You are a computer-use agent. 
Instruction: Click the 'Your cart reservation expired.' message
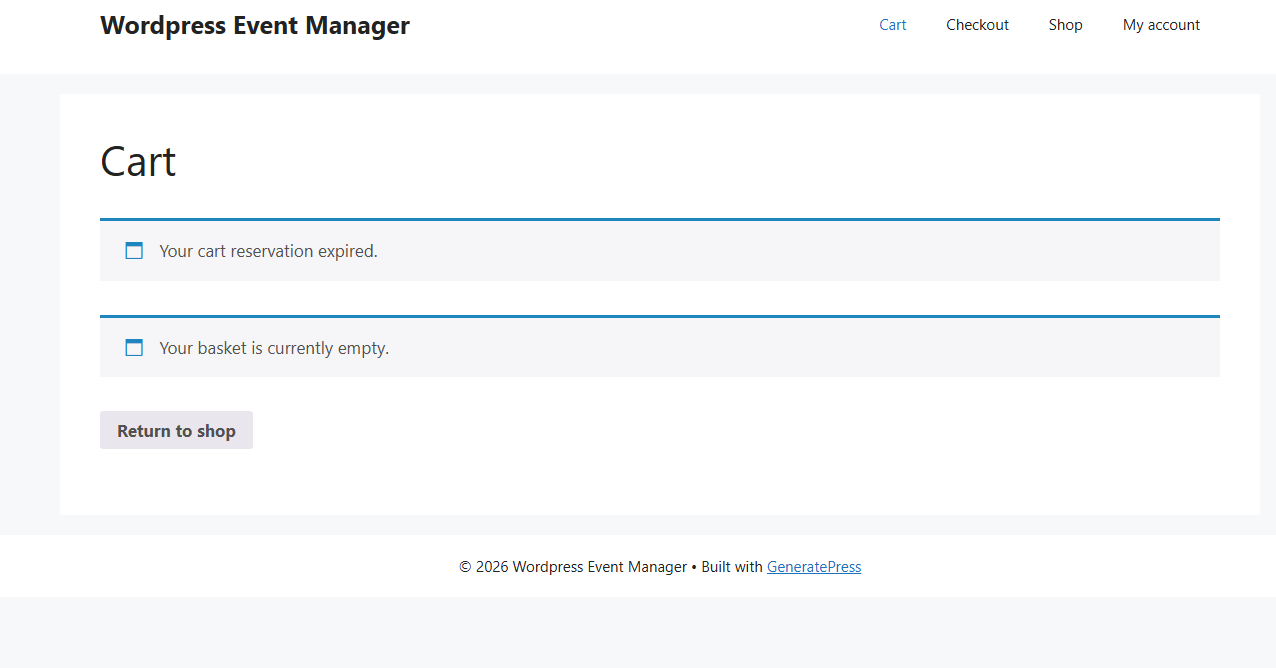[268, 251]
